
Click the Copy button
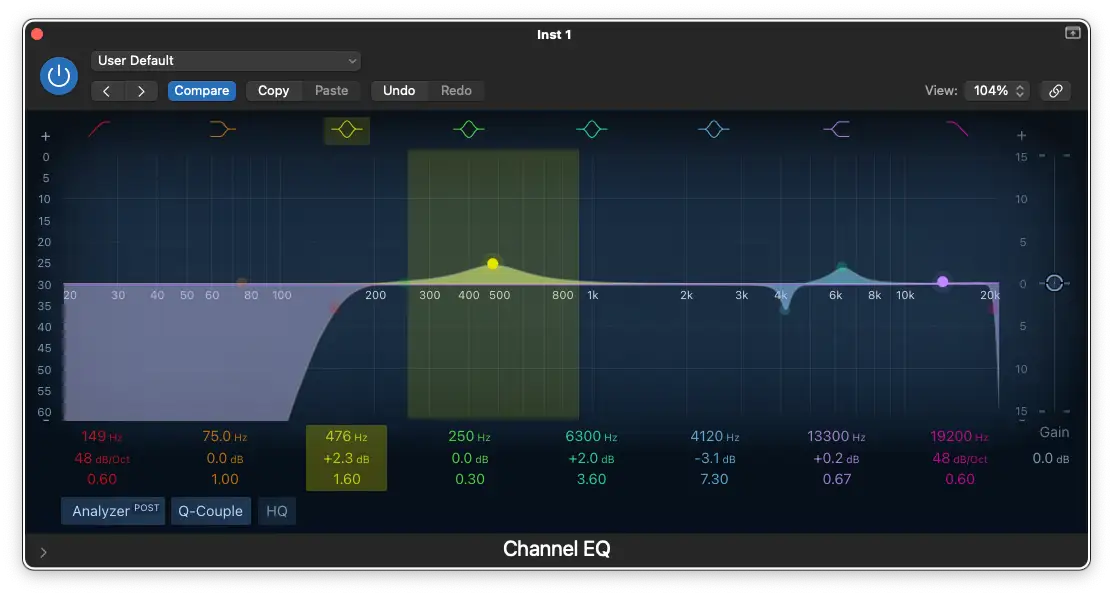pos(273,91)
